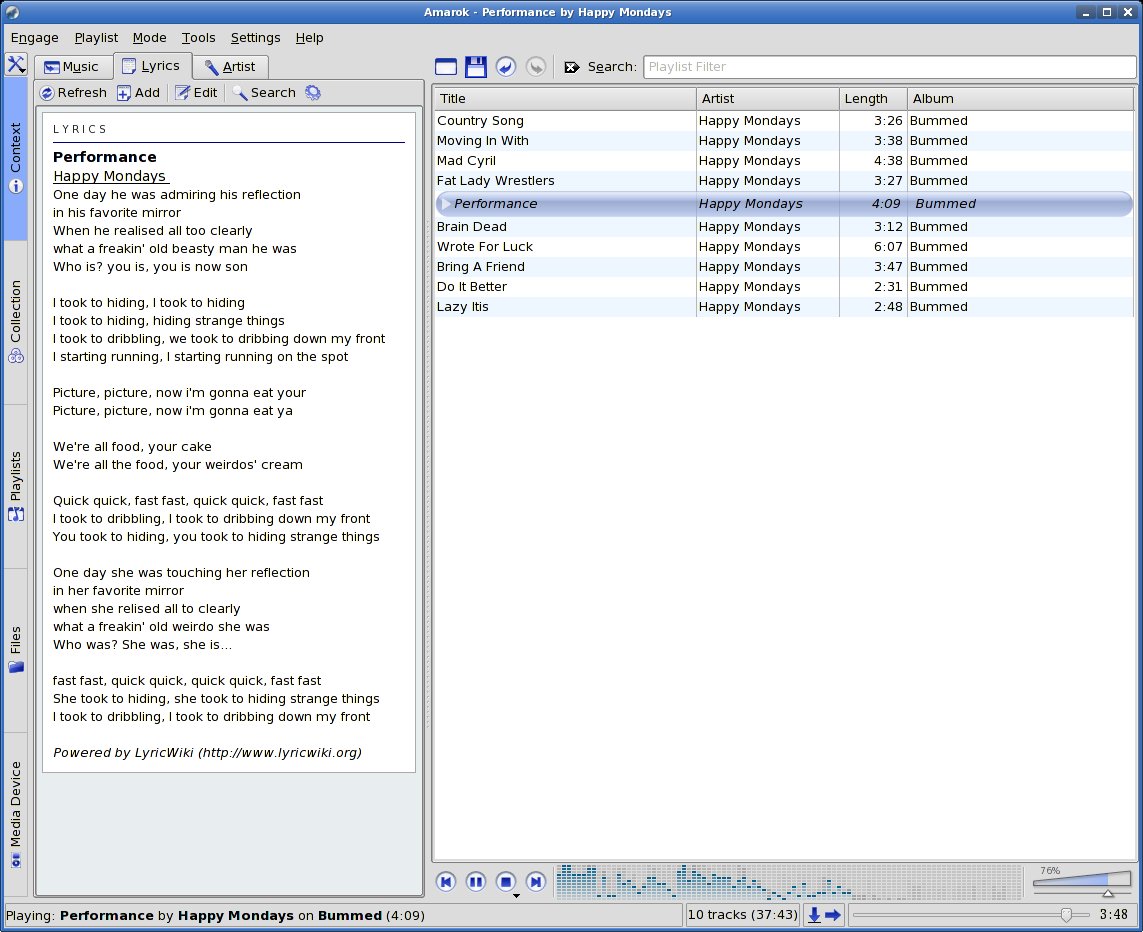Select the track Do It Better

(784, 287)
